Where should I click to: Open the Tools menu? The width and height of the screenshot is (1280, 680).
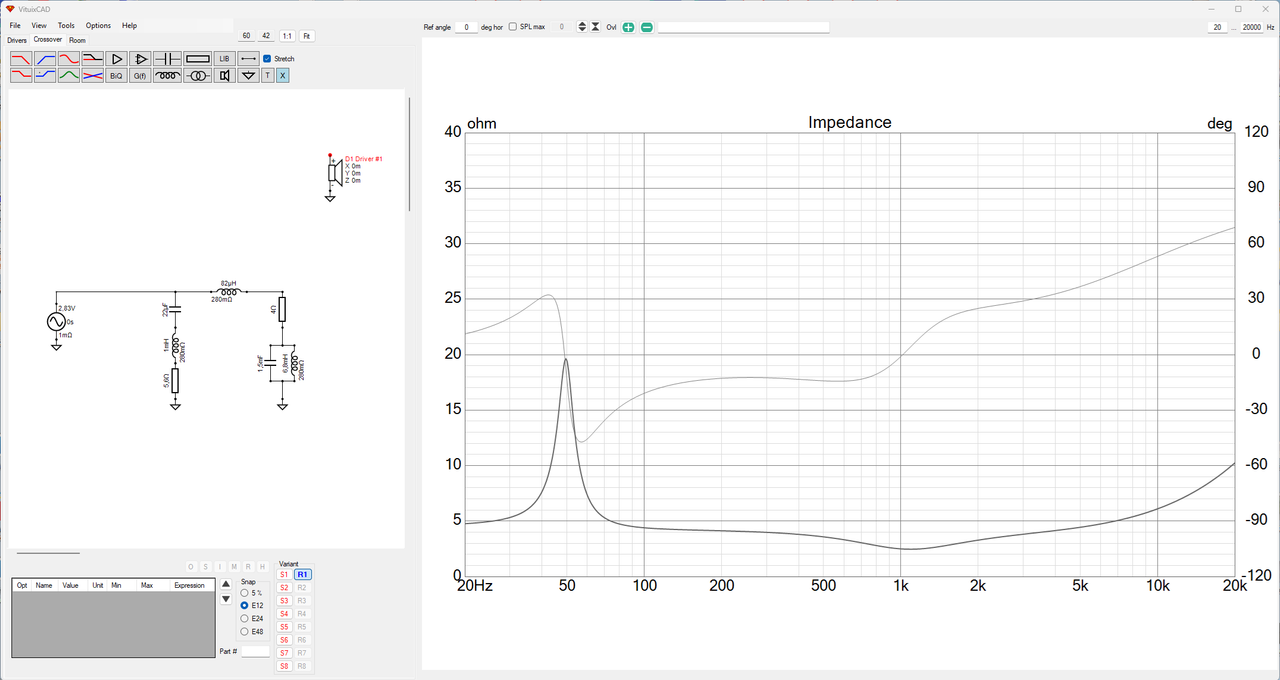66,25
